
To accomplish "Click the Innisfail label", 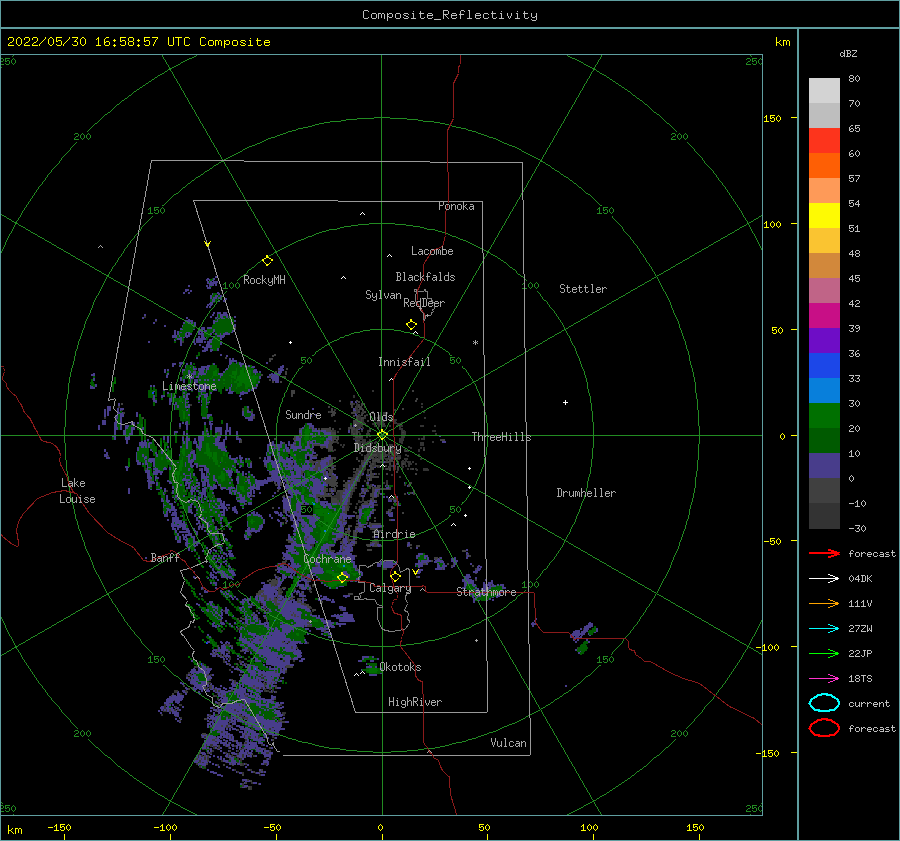I will pyautogui.click(x=404, y=362).
